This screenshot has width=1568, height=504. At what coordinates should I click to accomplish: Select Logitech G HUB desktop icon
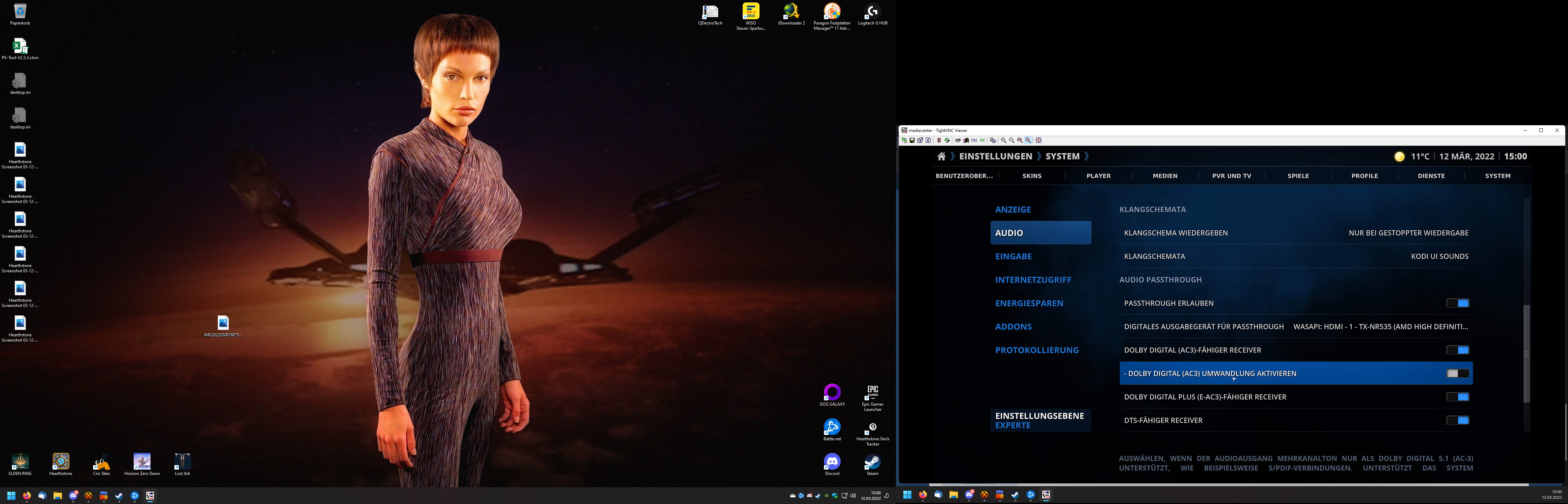click(872, 15)
